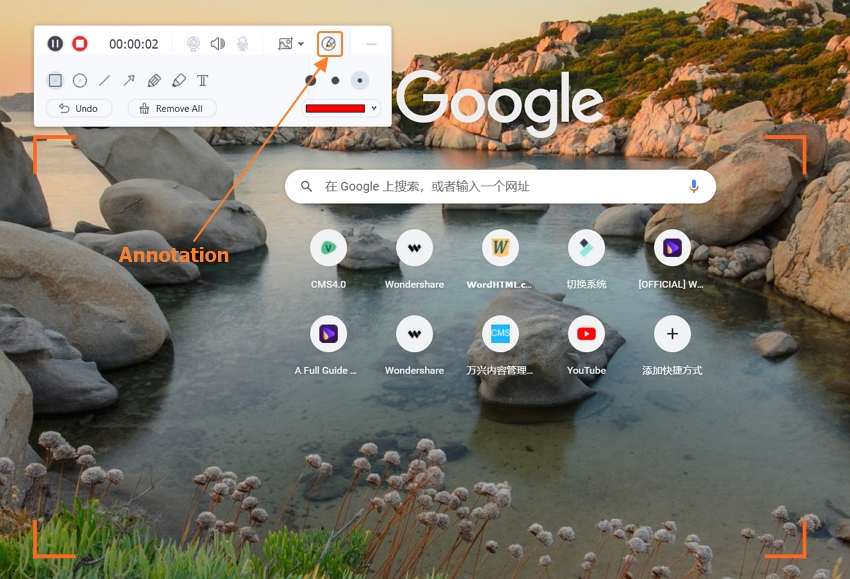Screen dimensions: 850x579
Task: Minimize the recorder toolbar
Action: 371,44
